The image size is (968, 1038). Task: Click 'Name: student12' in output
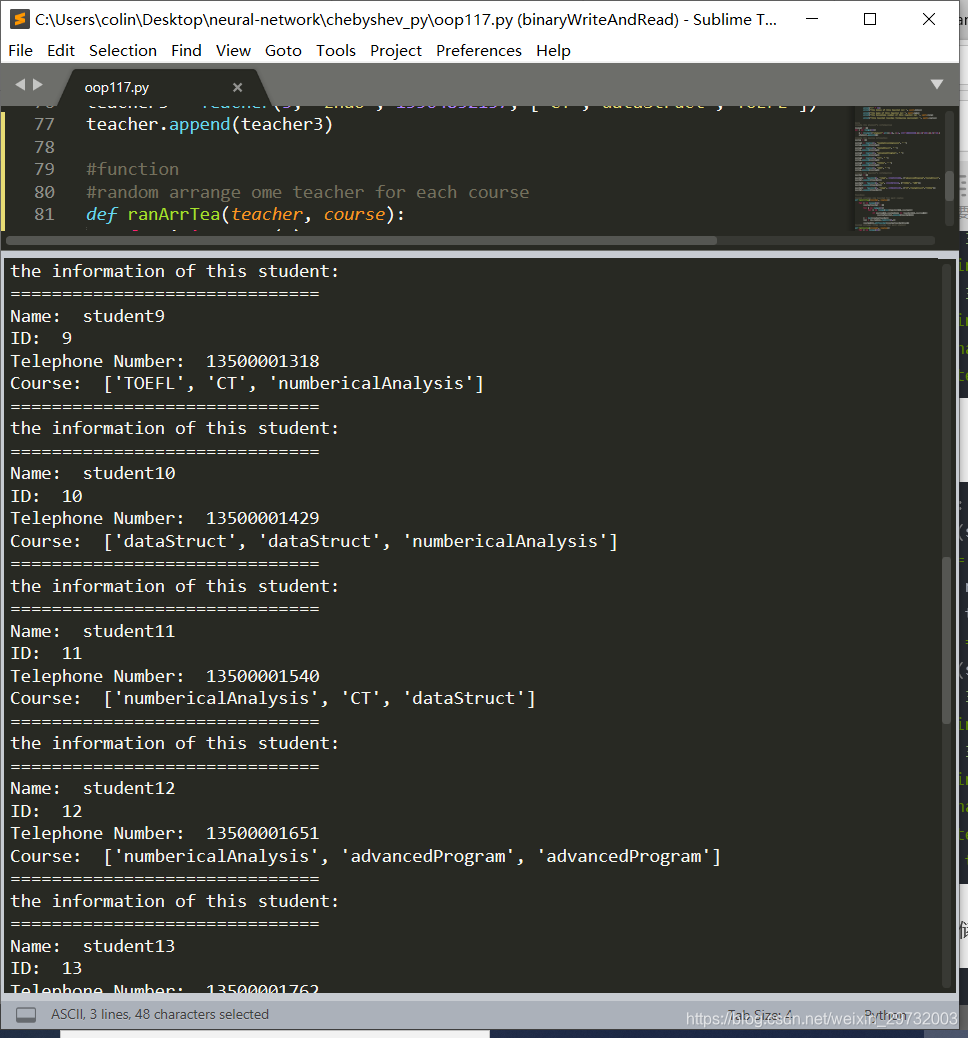coord(93,788)
